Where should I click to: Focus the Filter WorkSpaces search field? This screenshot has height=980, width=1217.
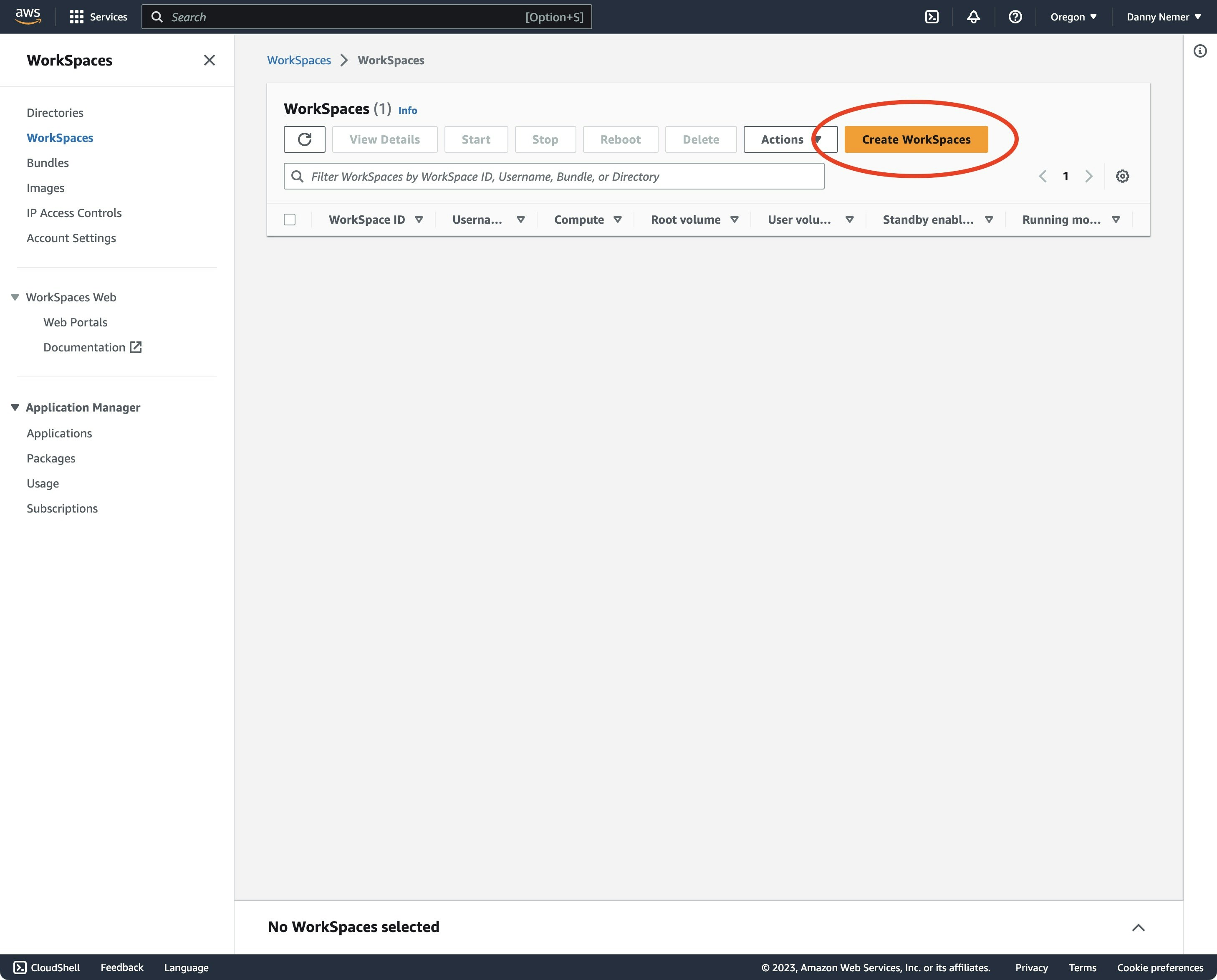[554, 176]
